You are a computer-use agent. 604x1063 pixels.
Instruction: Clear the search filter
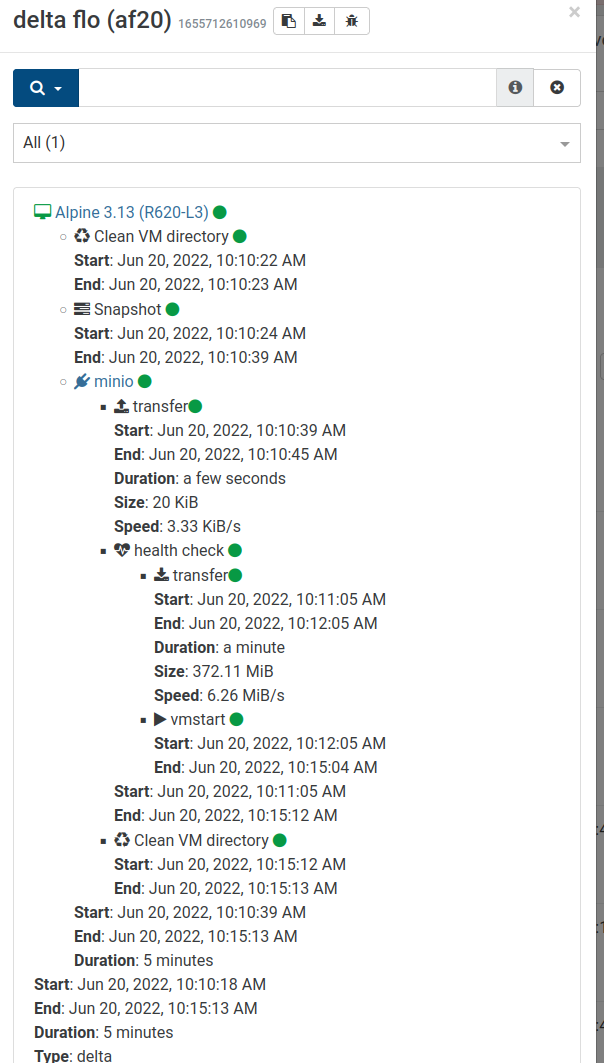coord(557,88)
